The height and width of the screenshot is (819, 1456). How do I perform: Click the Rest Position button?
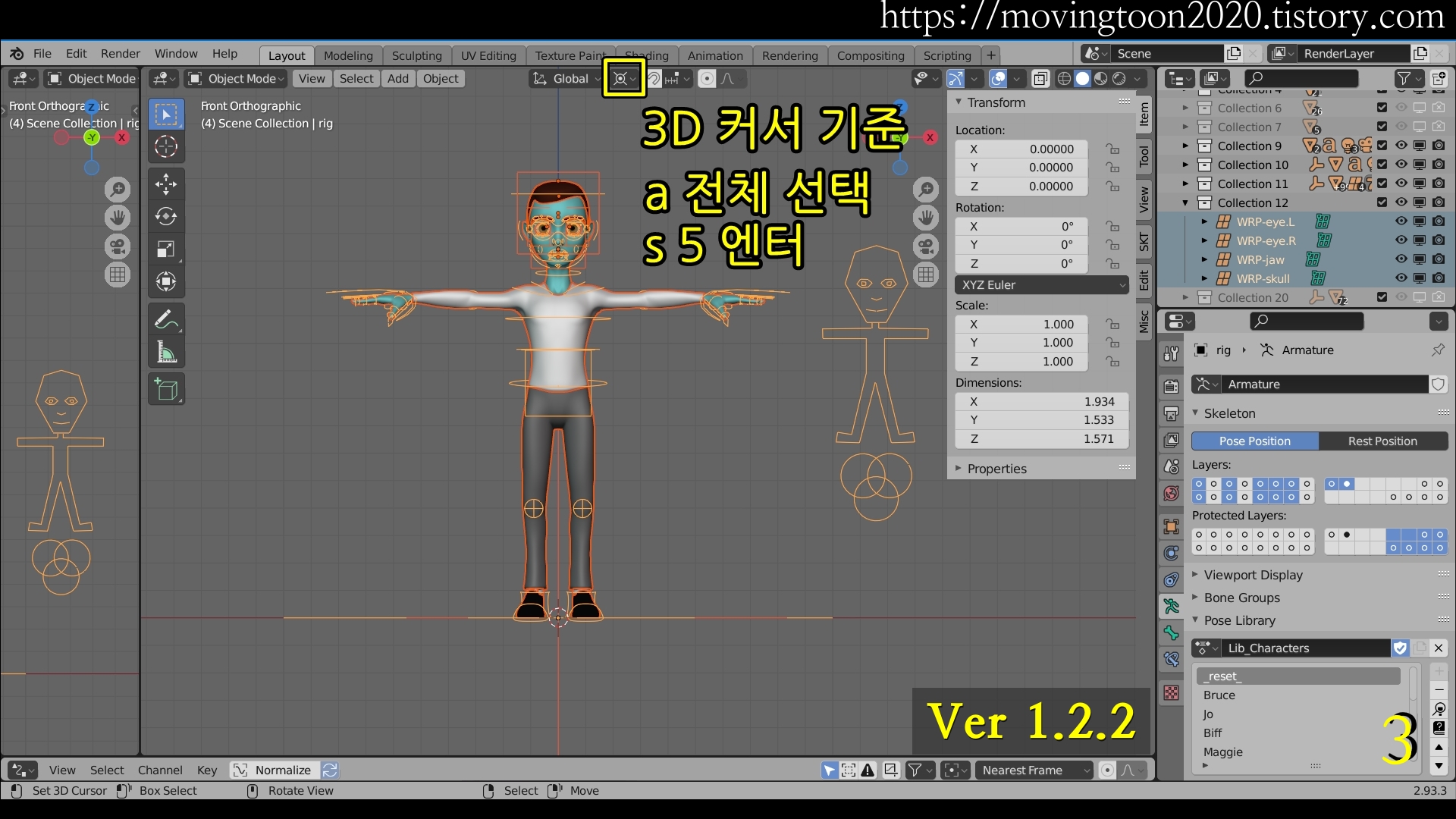pyautogui.click(x=1382, y=441)
